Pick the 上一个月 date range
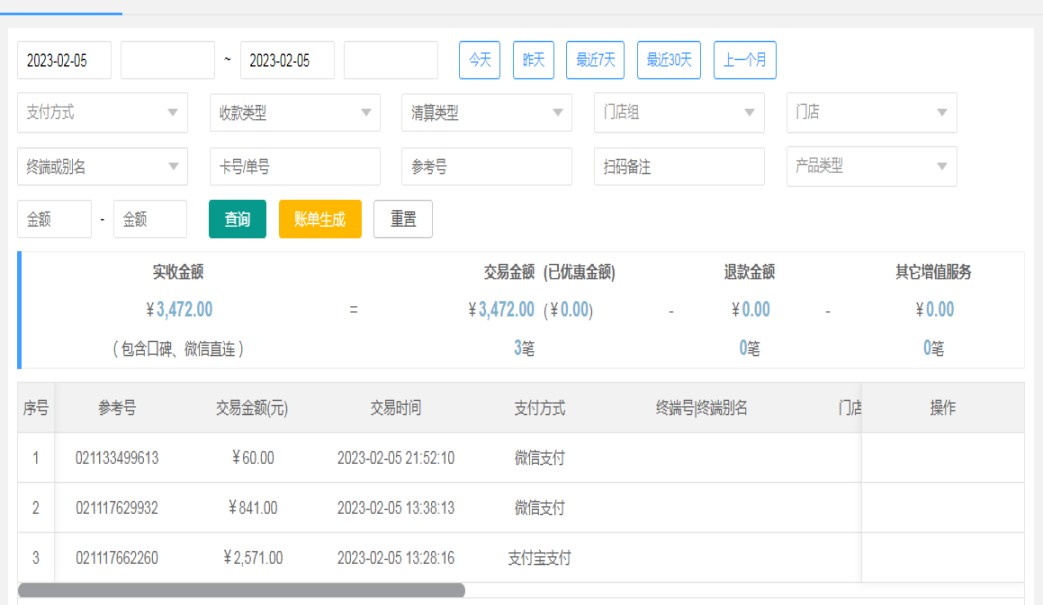Image resolution: width=1043 pixels, height=605 pixels. click(x=745, y=60)
